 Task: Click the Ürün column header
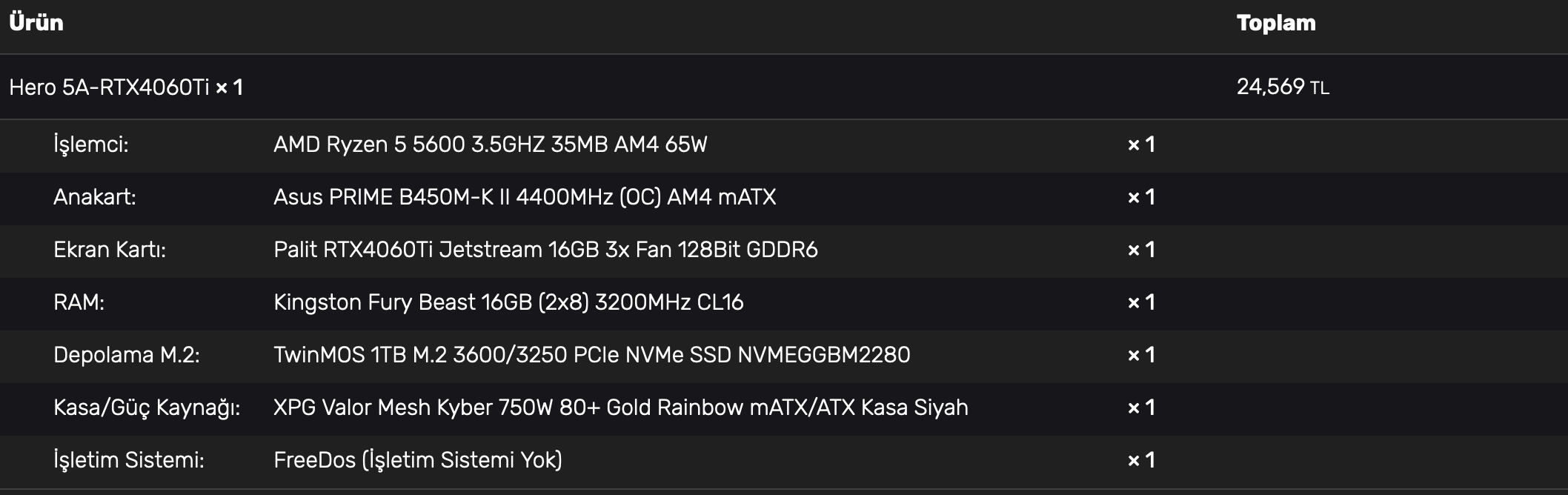pos(36,23)
